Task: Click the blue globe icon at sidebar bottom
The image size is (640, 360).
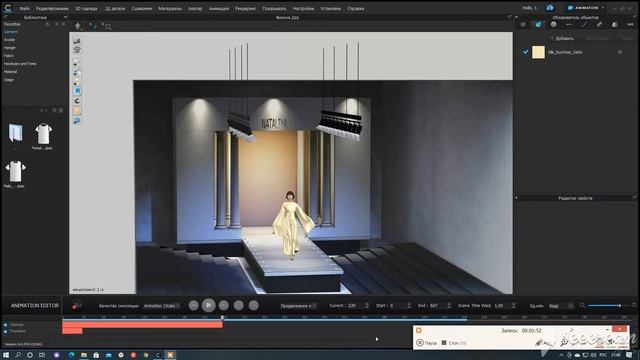Action: (x=77, y=120)
